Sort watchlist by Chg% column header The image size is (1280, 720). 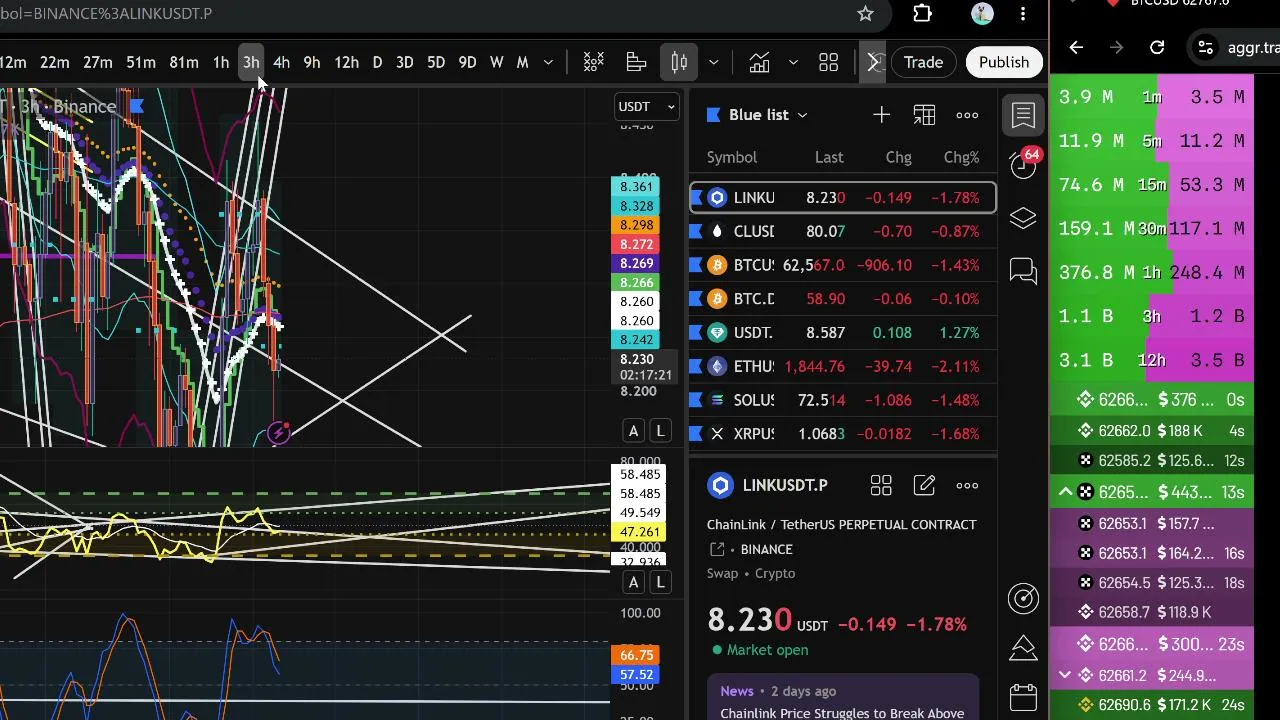click(x=961, y=157)
